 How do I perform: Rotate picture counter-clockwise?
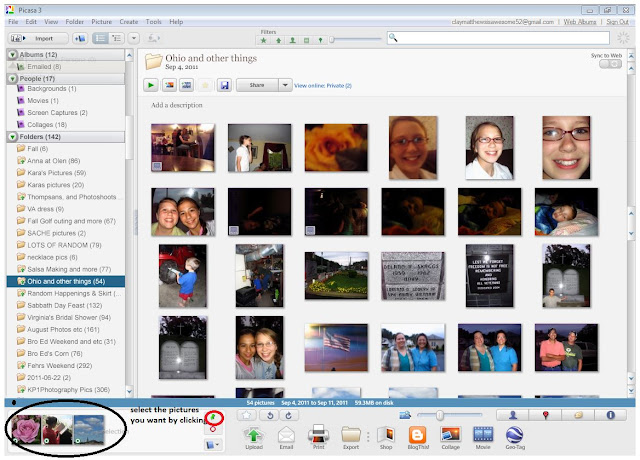tap(270, 415)
